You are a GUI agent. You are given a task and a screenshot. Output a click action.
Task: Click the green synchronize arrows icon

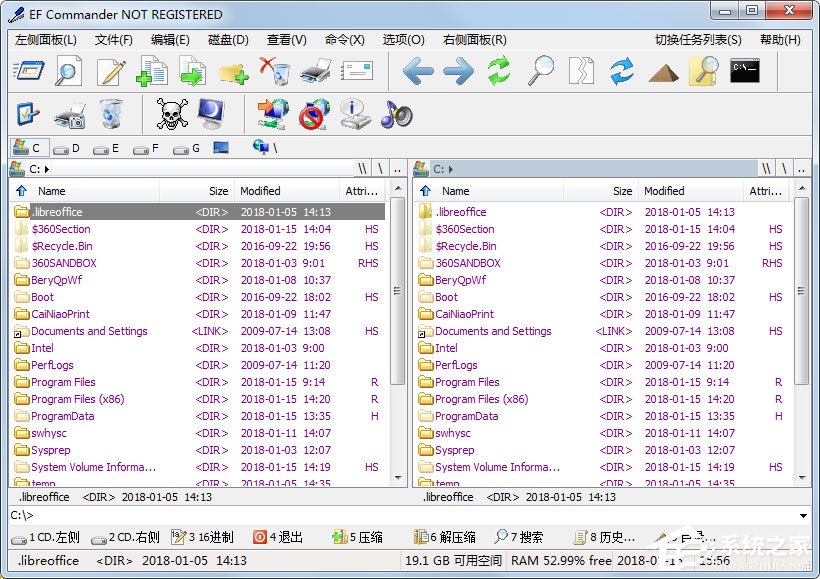pos(499,71)
